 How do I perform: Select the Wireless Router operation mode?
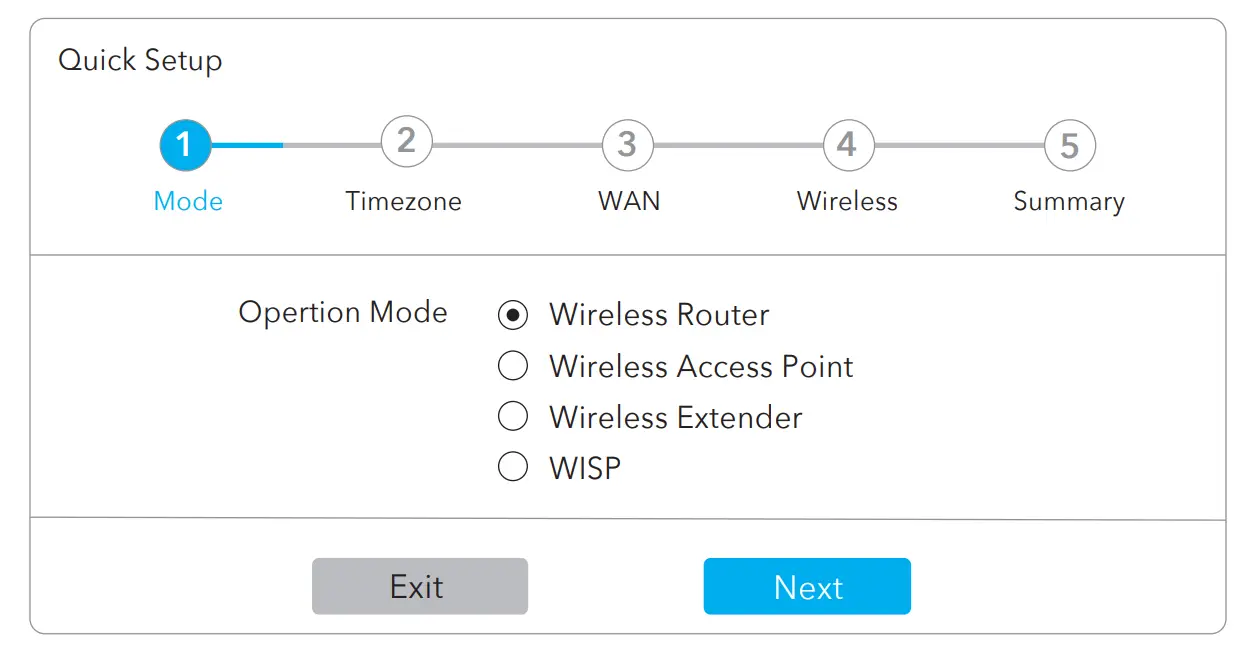(x=513, y=315)
